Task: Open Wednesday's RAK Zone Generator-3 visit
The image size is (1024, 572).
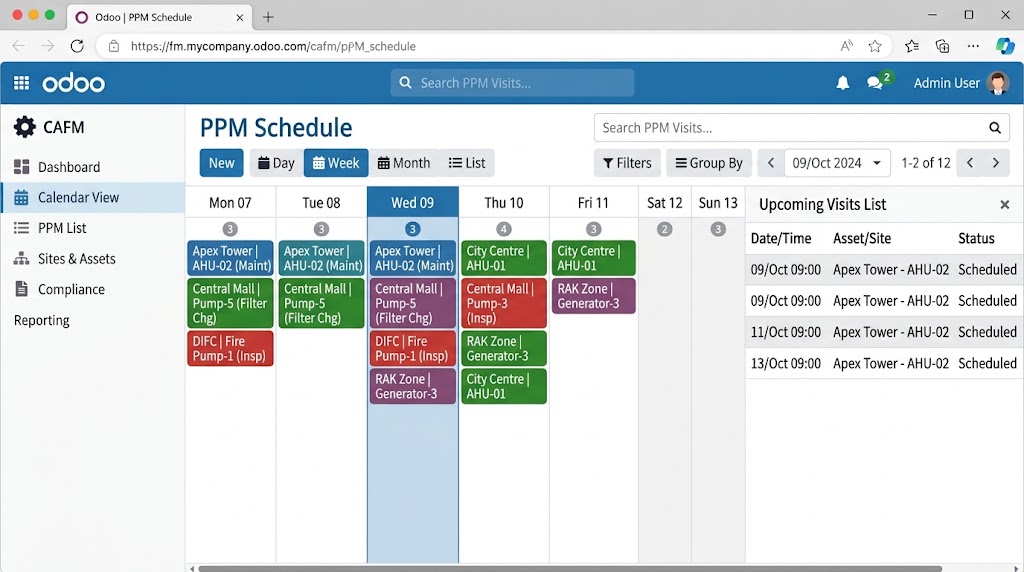Action: [x=412, y=386]
